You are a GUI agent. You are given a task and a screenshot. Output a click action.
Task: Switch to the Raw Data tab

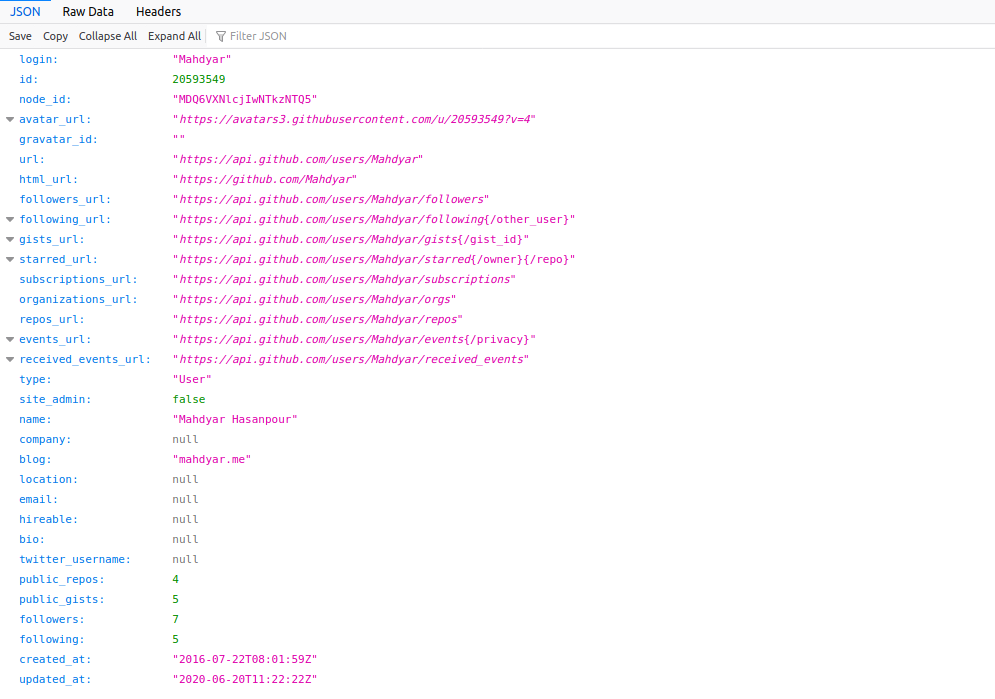(x=88, y=12)
